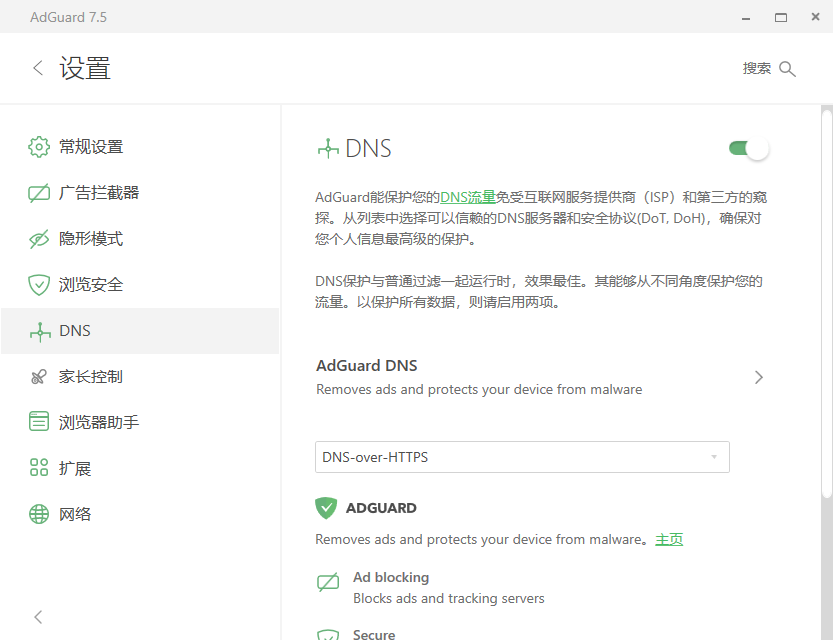This screenshot has height=640, width=833.
Task: Open the 主页 homepage link
Action: (669, 540)
